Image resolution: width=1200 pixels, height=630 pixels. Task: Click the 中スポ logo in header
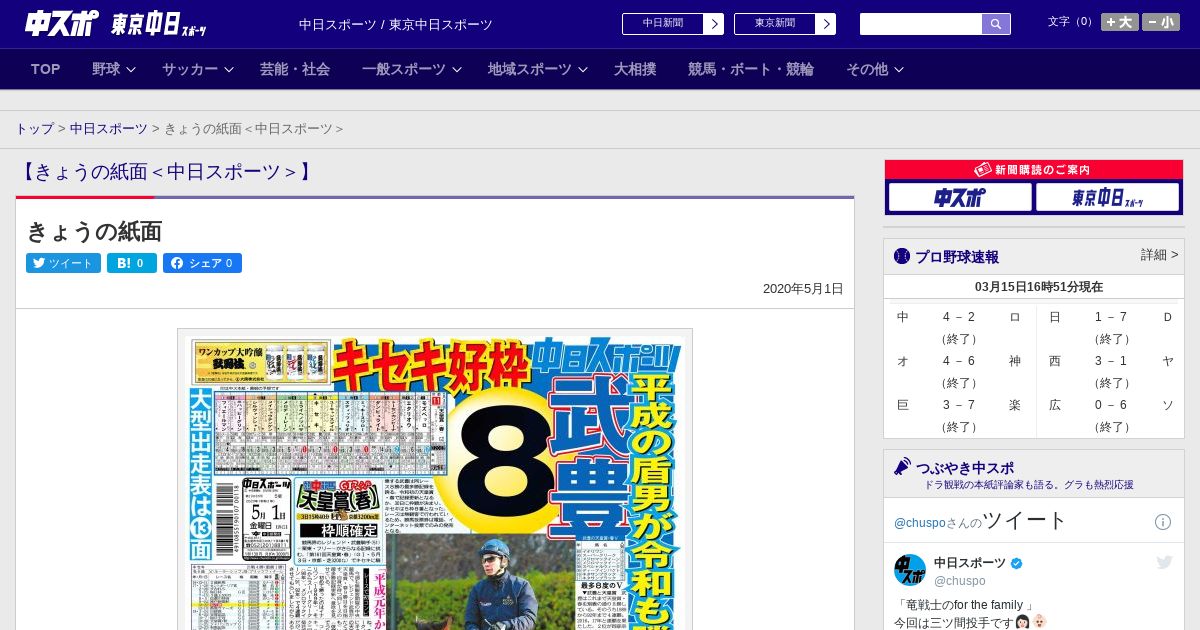coord(61,23)
